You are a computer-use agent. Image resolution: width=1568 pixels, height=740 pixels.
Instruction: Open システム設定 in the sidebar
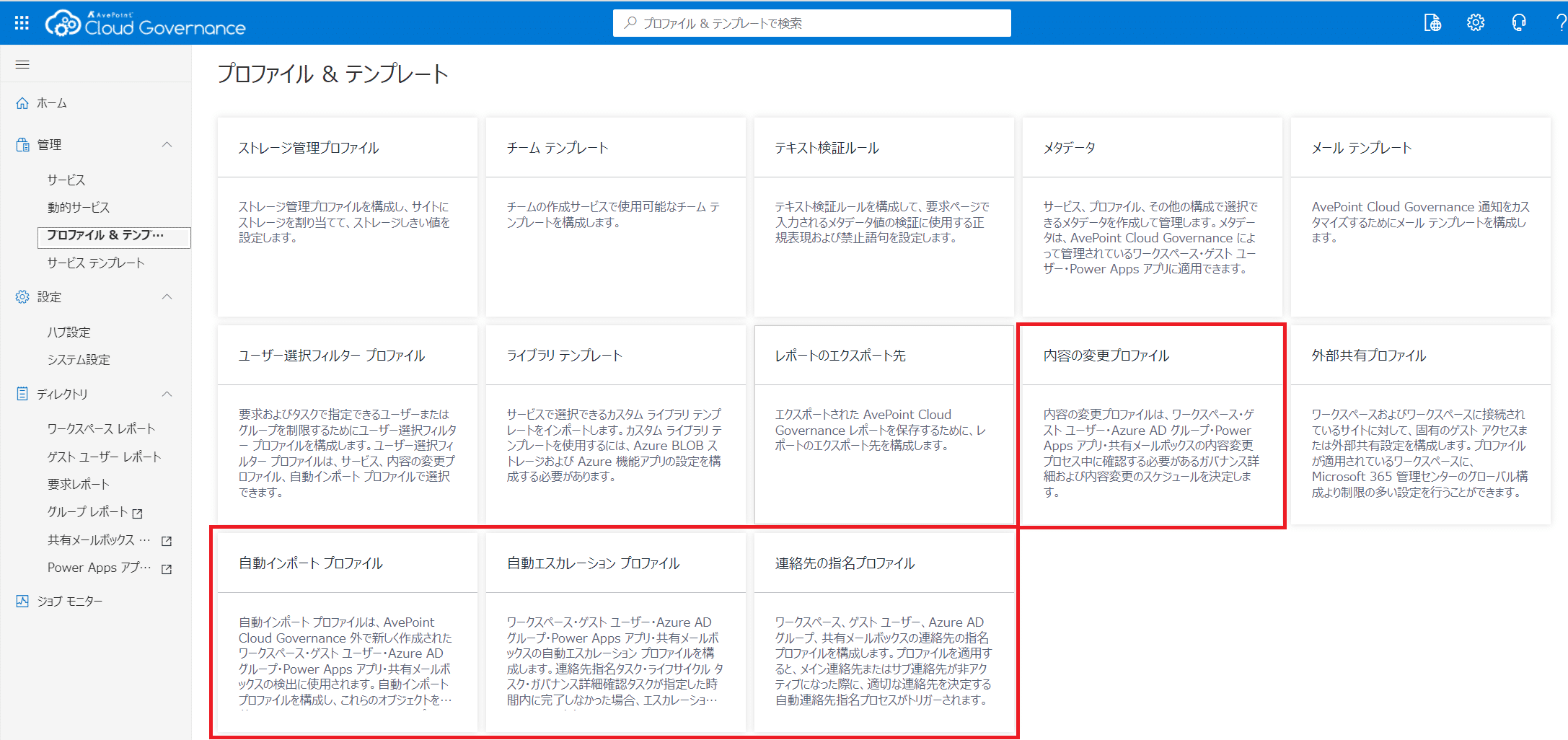pyautogui.click(x=79, y=359)
